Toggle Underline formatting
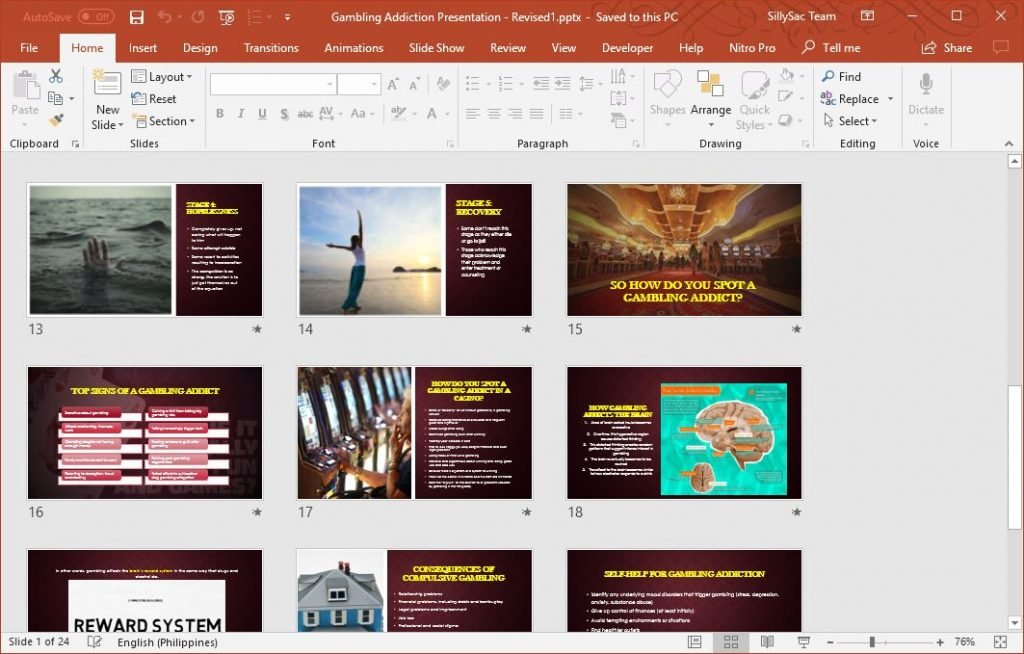Image resolution: width=1024 pixels, height=654 pixels. (x=262, y=114)
